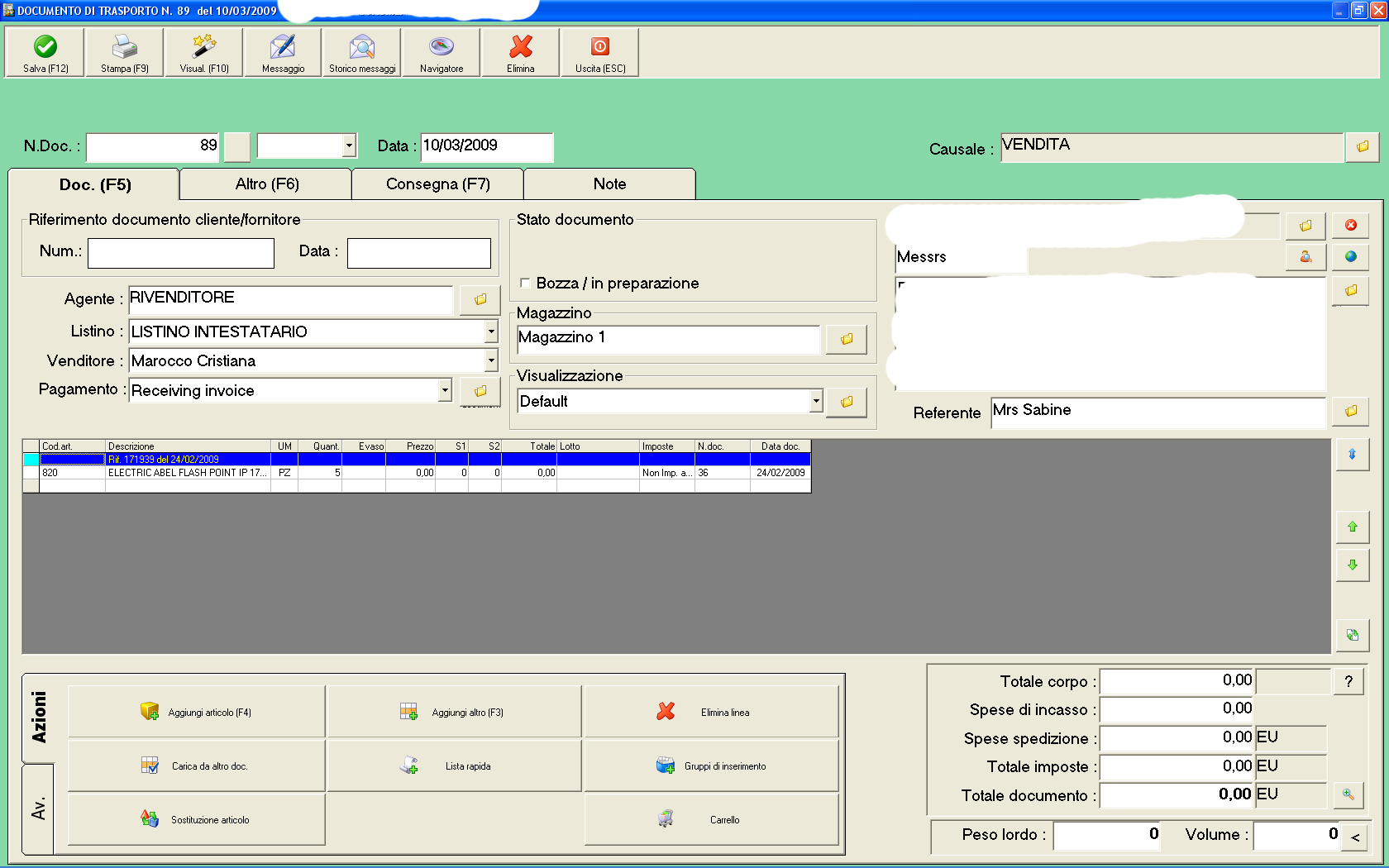1389x868 pixels.
Task: Switch to Av. vertical tab
Action: pyautogui.click(x=39, y=808)
